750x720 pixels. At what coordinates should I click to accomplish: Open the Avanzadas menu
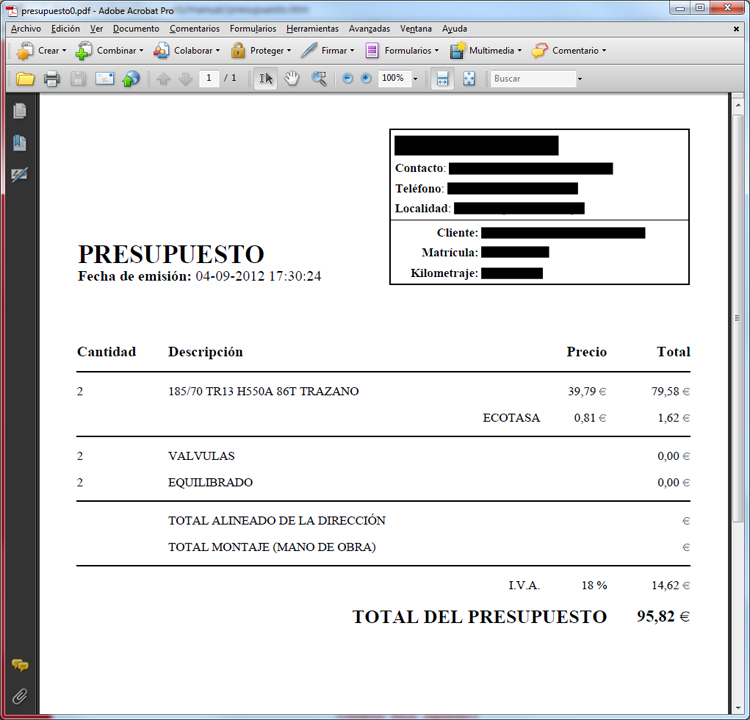coord(369,29)
